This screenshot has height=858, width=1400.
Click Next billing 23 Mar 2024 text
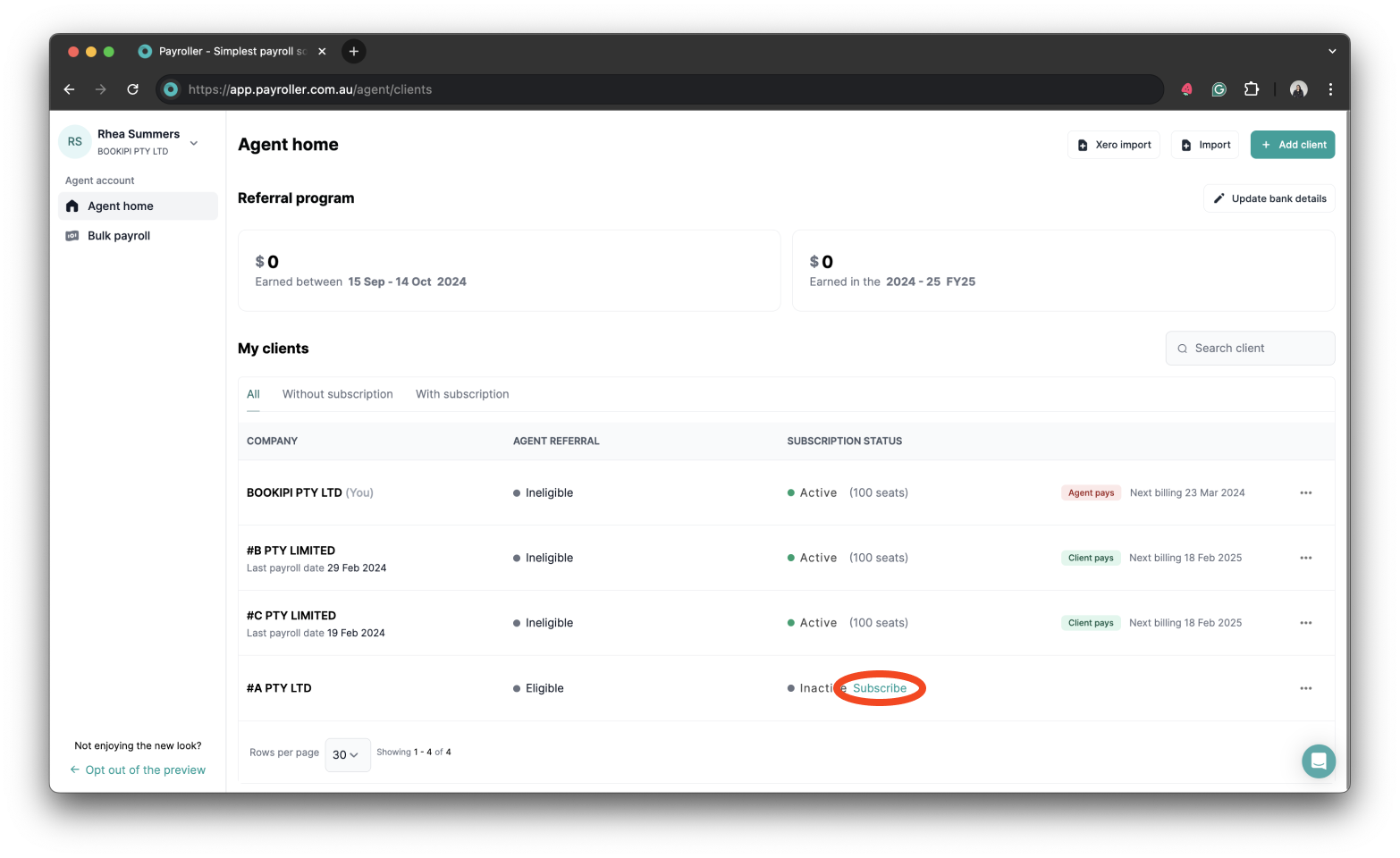(x=1187, y=492)
